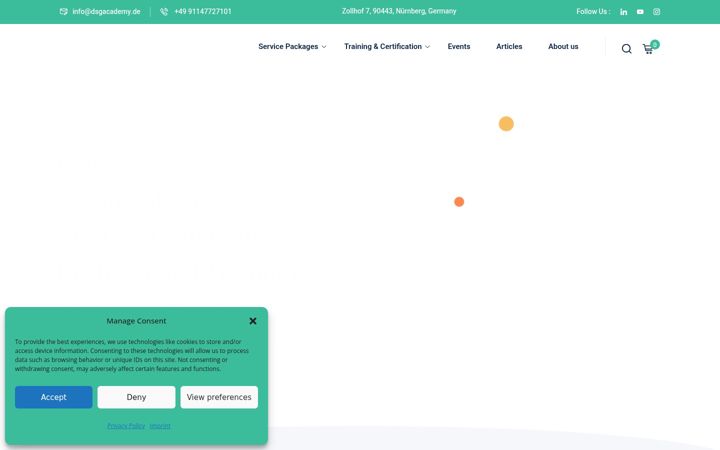Go to the Events page
The image size is (720, 450).
pos(459,46)
